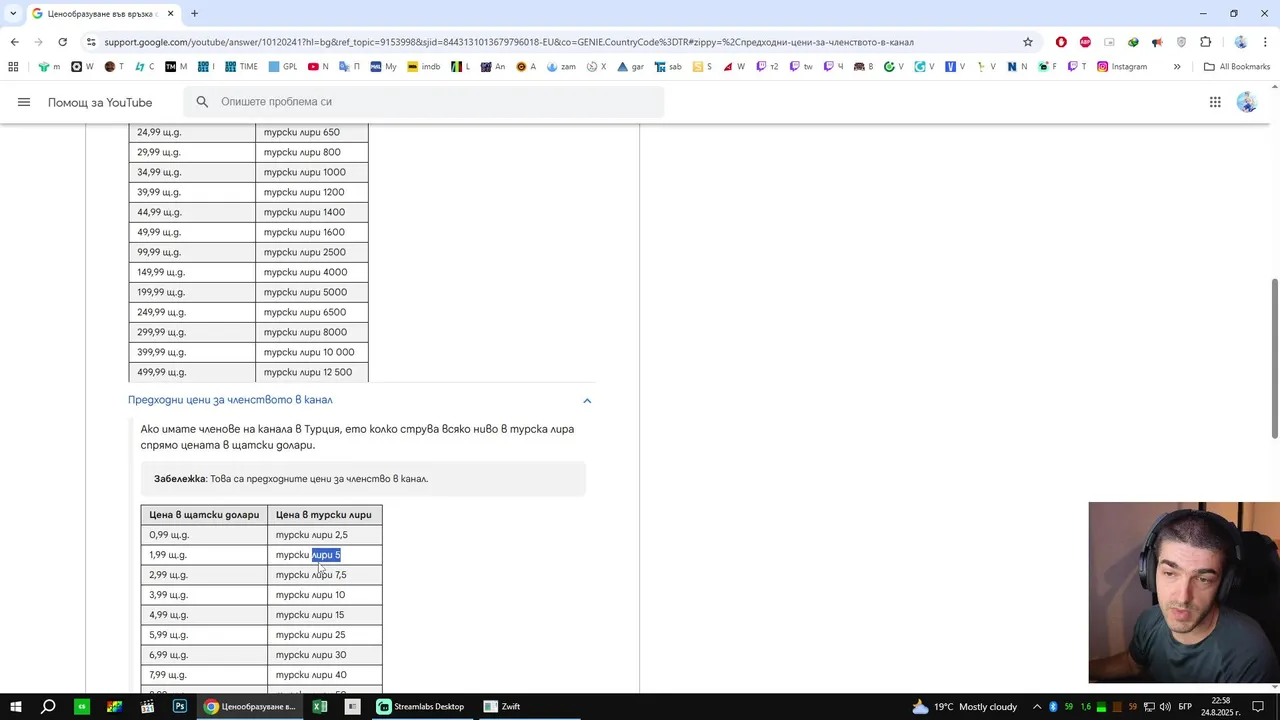
Task: Go back to previous page
Action: click(x=14, y=42)
